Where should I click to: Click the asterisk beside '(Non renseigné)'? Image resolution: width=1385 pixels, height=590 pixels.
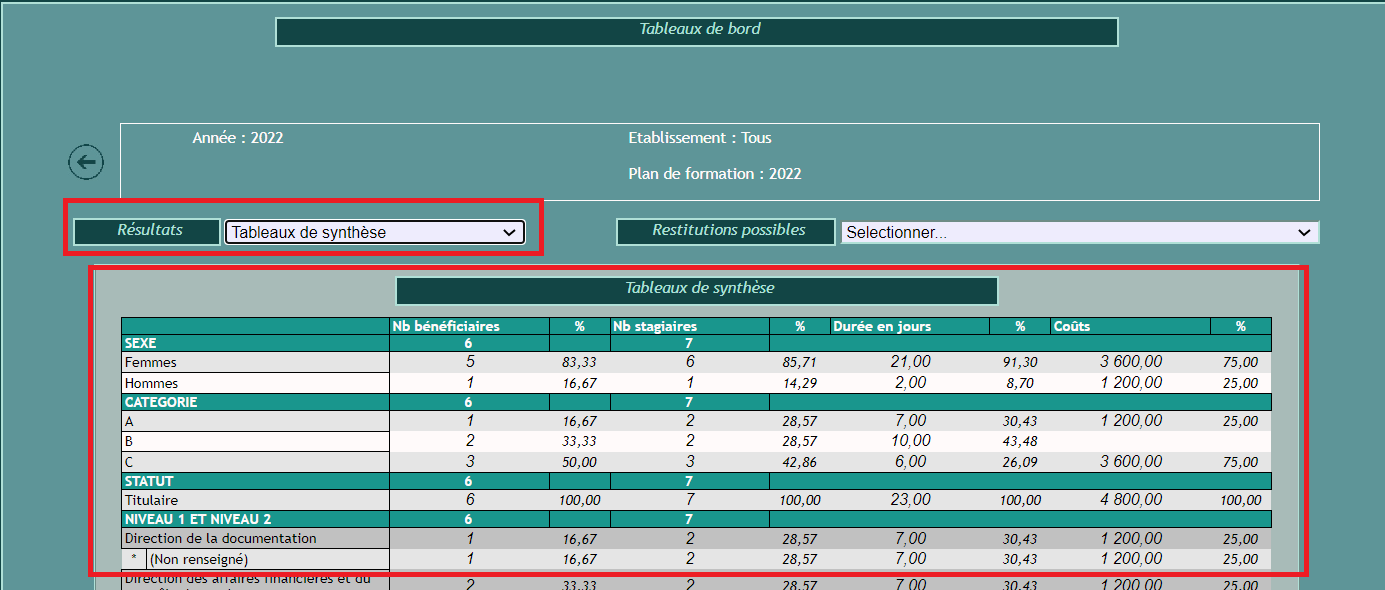coord(134,559)
